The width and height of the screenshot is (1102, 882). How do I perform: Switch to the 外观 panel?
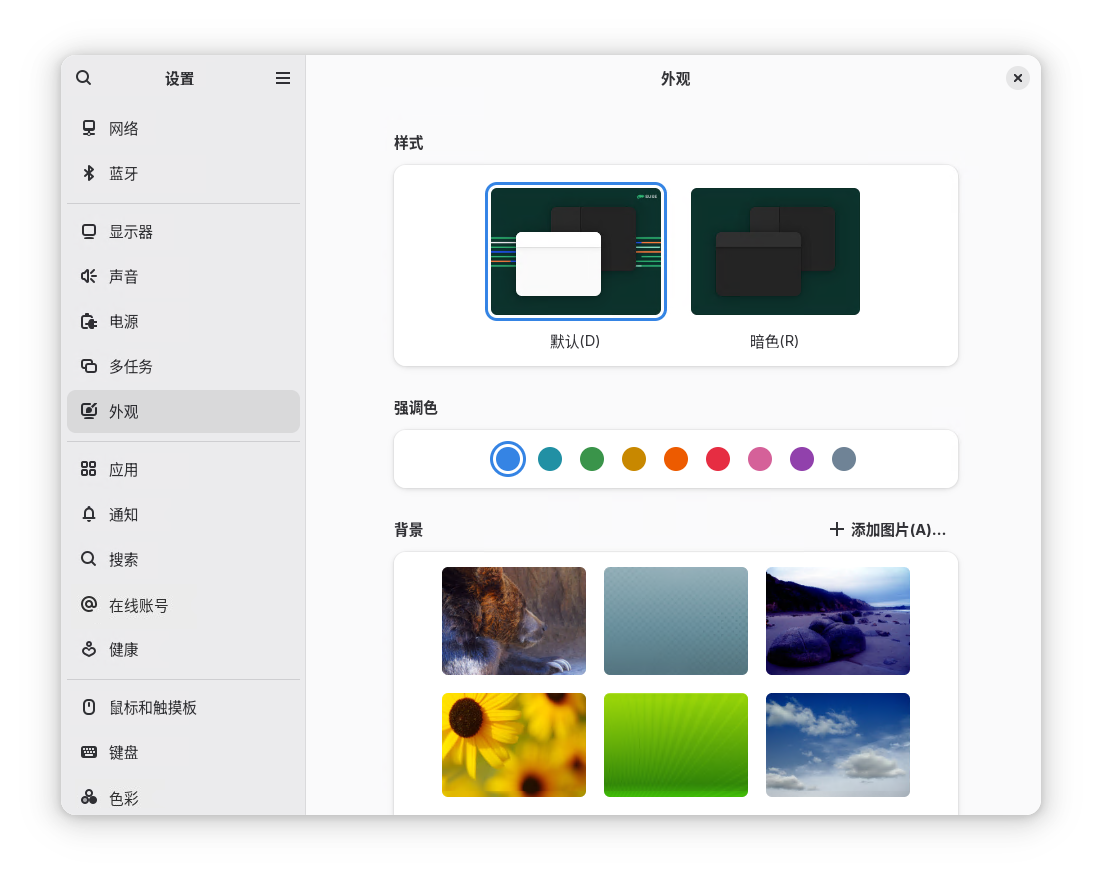[124, 411]
